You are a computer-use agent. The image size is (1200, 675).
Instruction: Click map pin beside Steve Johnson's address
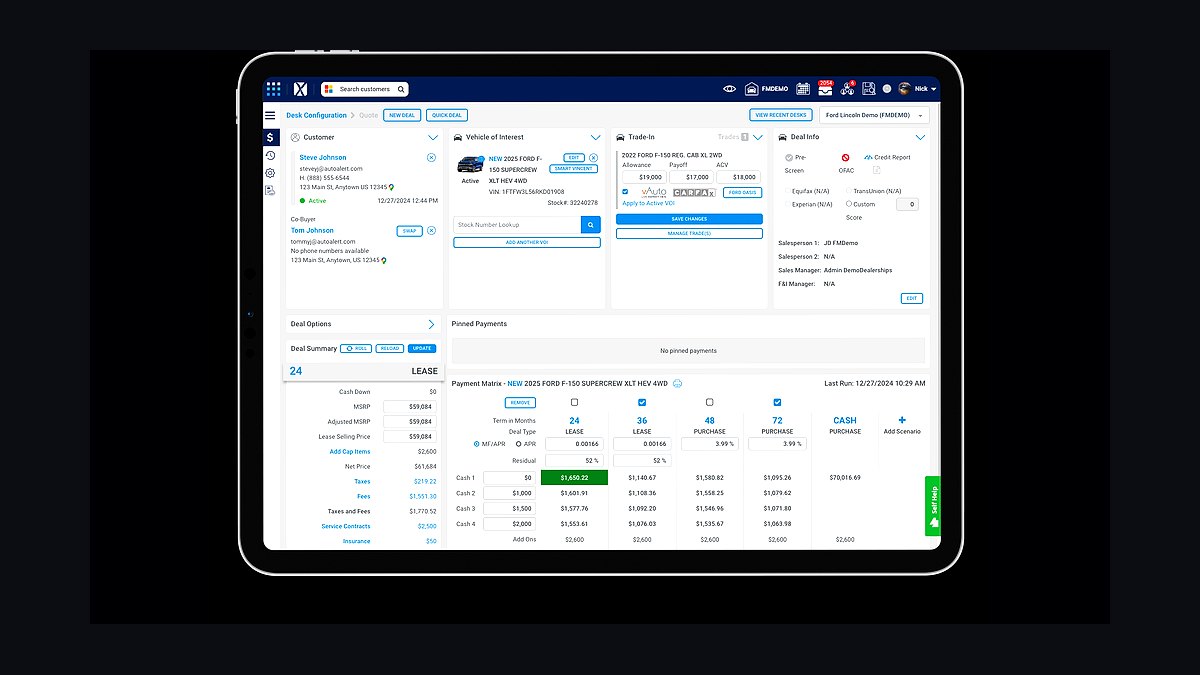click(x=391, y=187)
